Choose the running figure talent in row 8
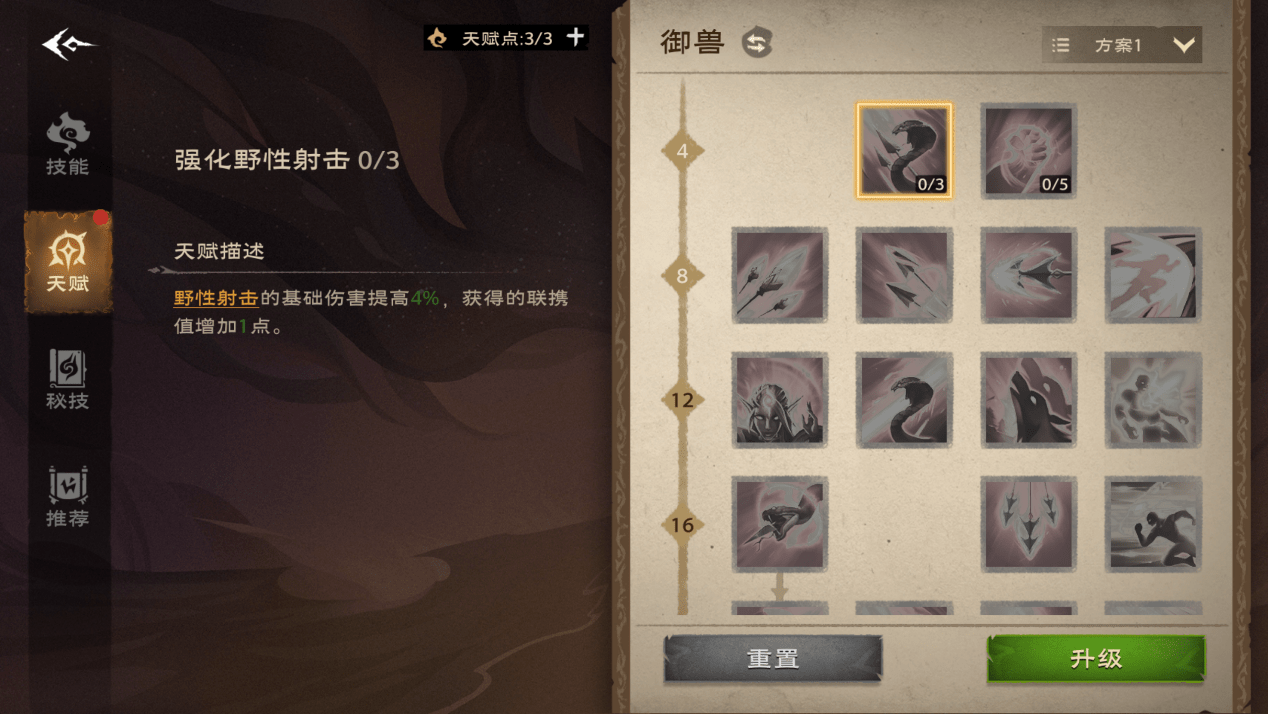The width and height of the screenshot is (1268, 714). (1153, 275)
